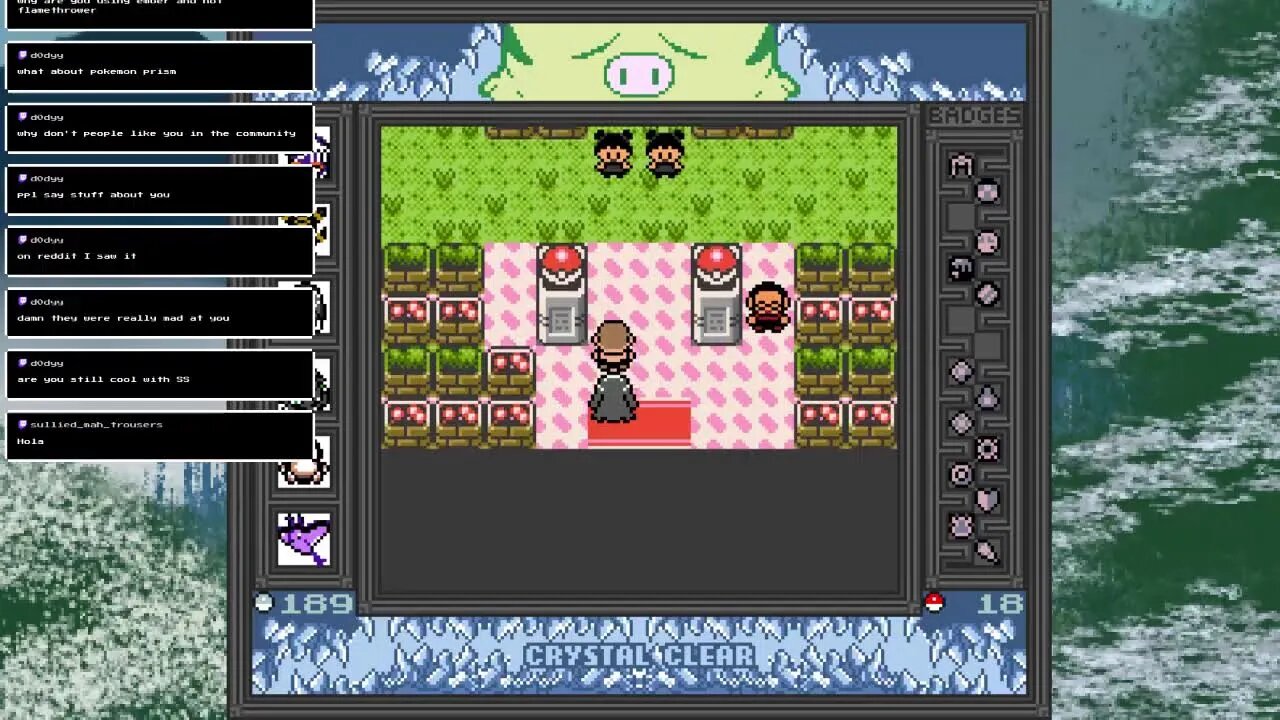Click chat message 'on reddit I saw it'
The image size is (1280, 720).
76,256
